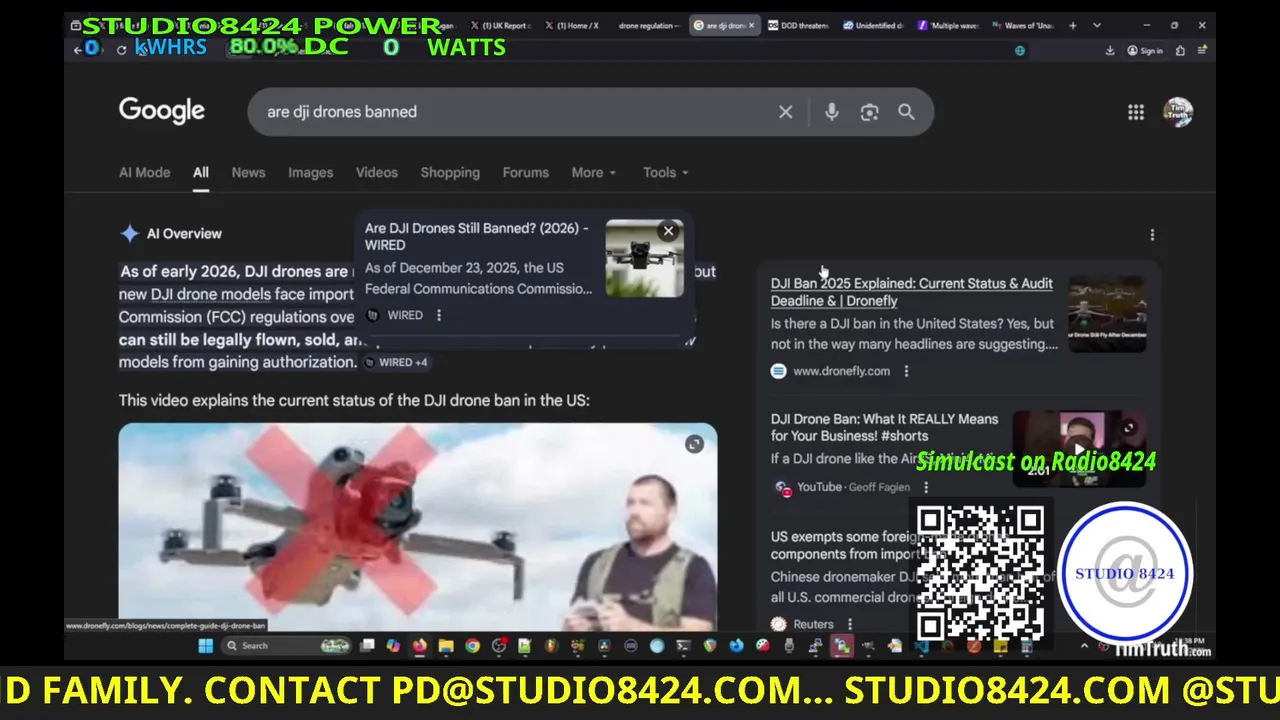Viewport: 1280px width, 720px height.
Task: Open the Dronefly result thumbnail image
Action: [x=1107, y=314]
